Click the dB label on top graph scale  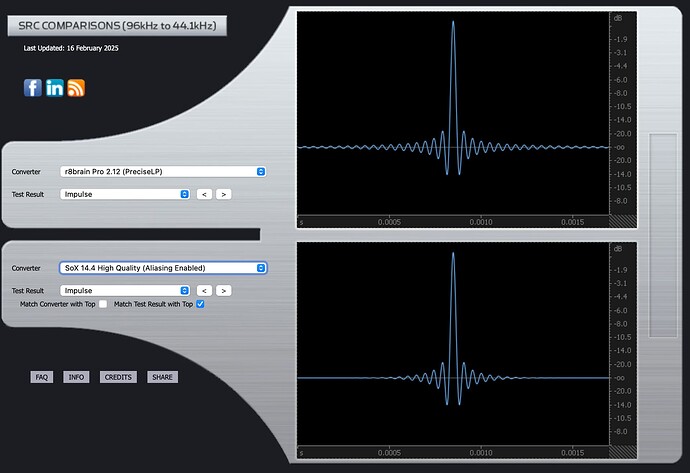tap(618, 18)
